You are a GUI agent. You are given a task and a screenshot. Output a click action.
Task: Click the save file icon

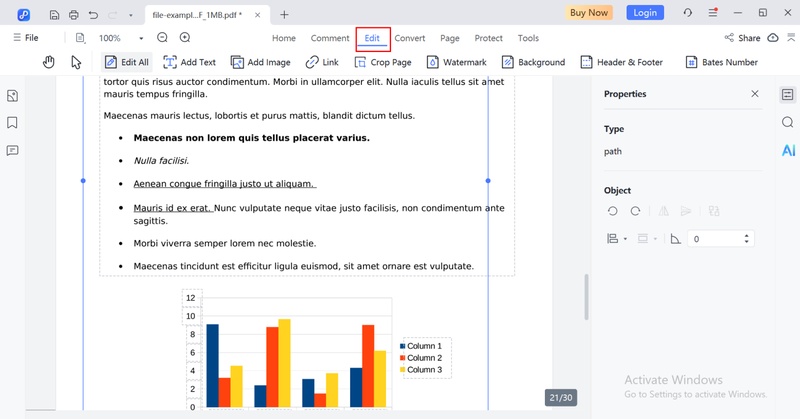point(54,15)
